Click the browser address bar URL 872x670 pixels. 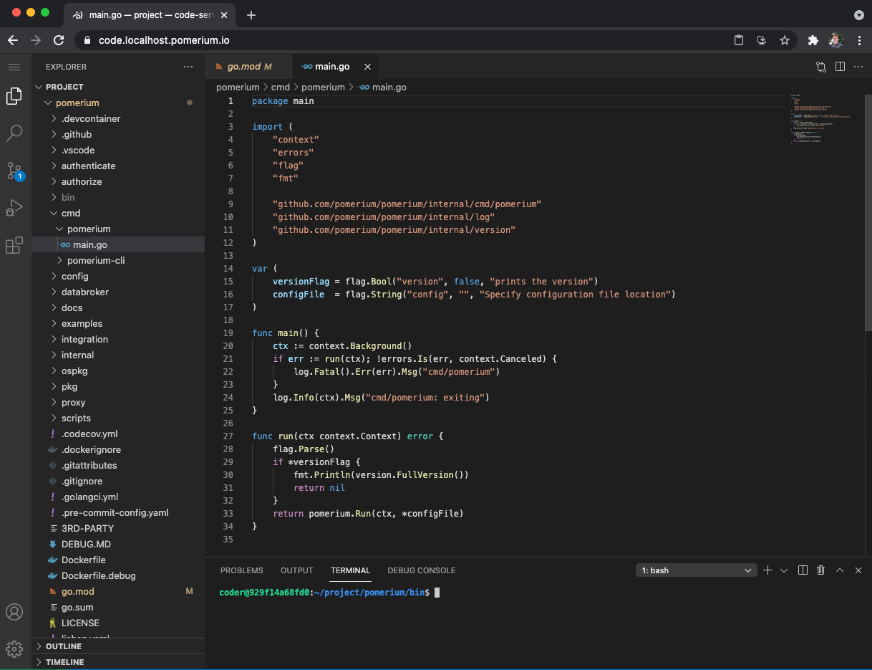[164, 40]
